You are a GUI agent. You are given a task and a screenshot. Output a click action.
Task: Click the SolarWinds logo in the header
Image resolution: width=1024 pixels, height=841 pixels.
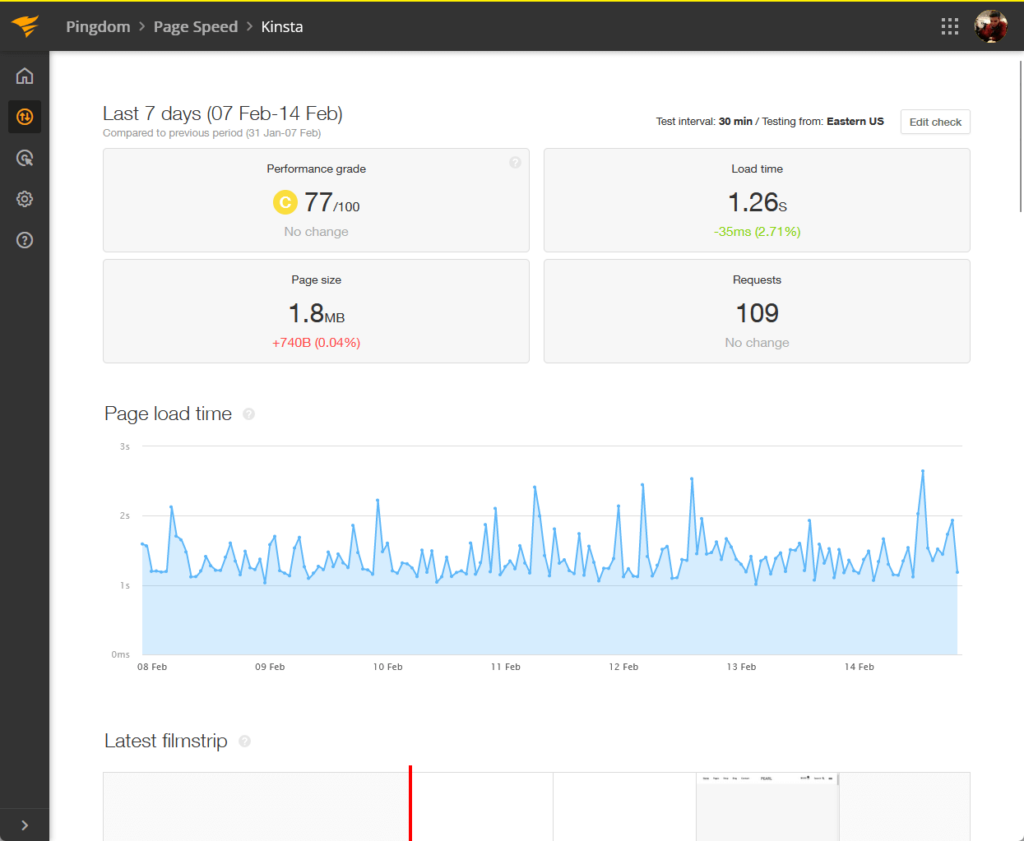tap(25, 26)
